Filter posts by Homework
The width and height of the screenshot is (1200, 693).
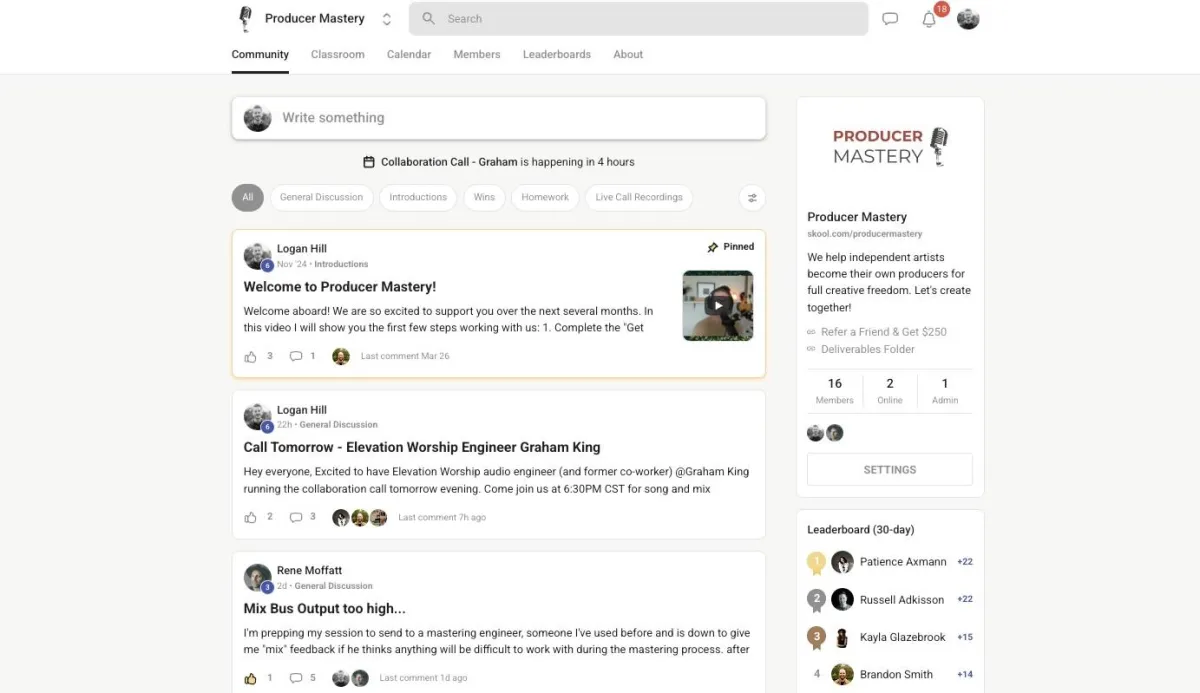pyautogui.click(x=545, y=197)
